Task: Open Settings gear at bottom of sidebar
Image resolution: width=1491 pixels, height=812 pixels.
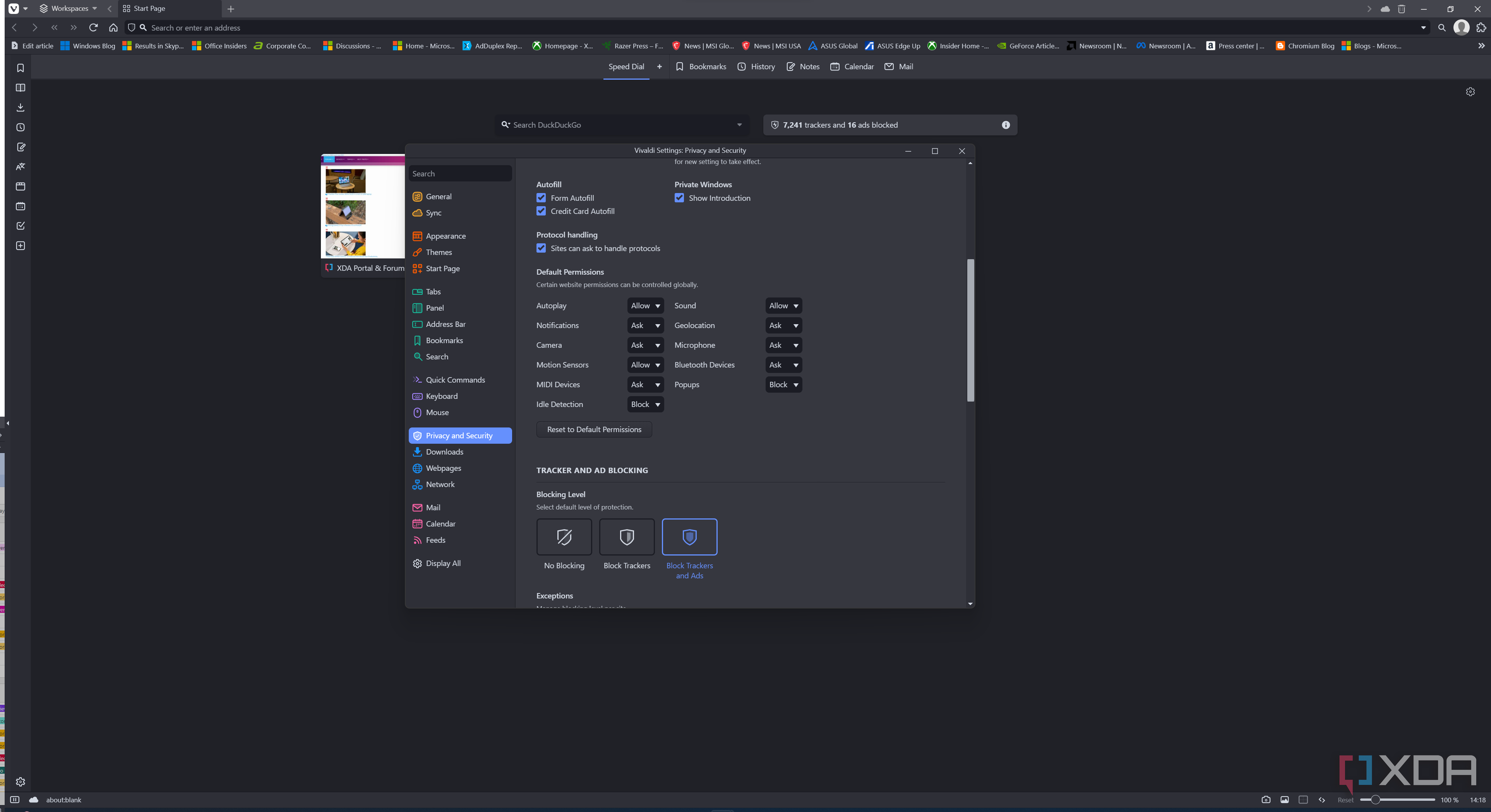Action: coord(20,782)
